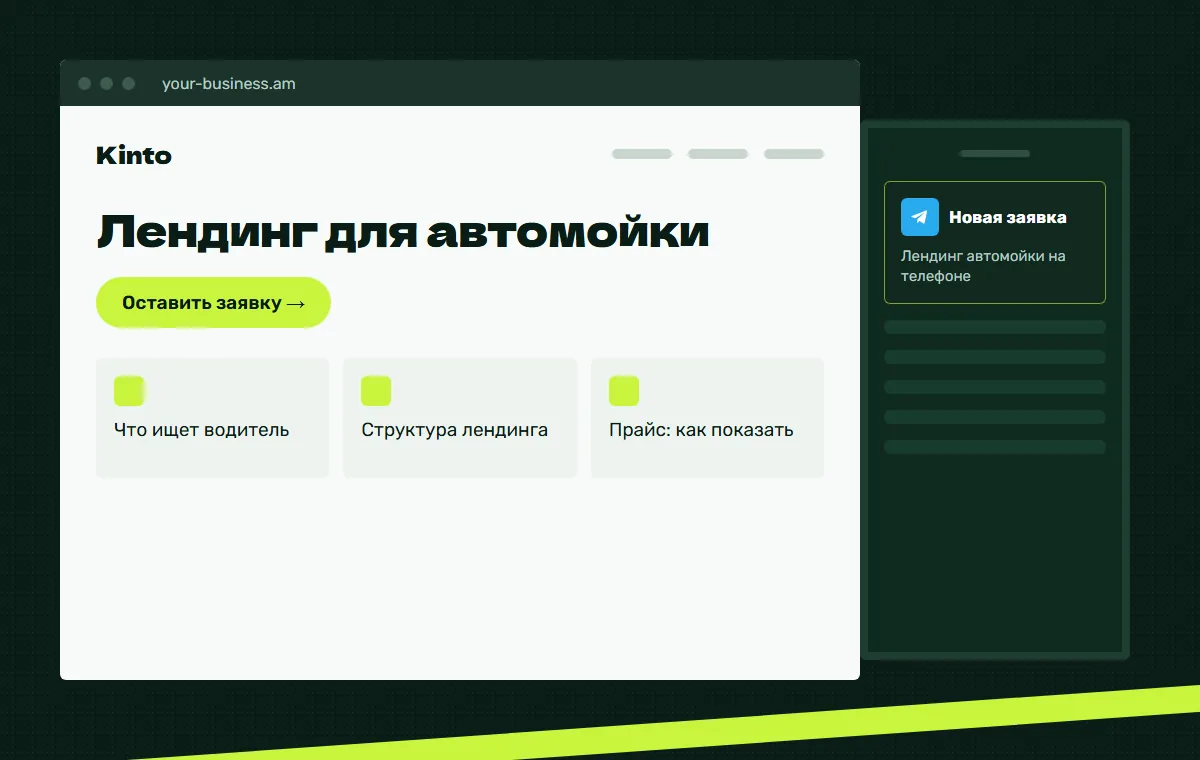1200x760 pixels.
Task: Click the icon in 'Прайс: как показать' card
Action: pyautogui.click(x=624, y=391)
